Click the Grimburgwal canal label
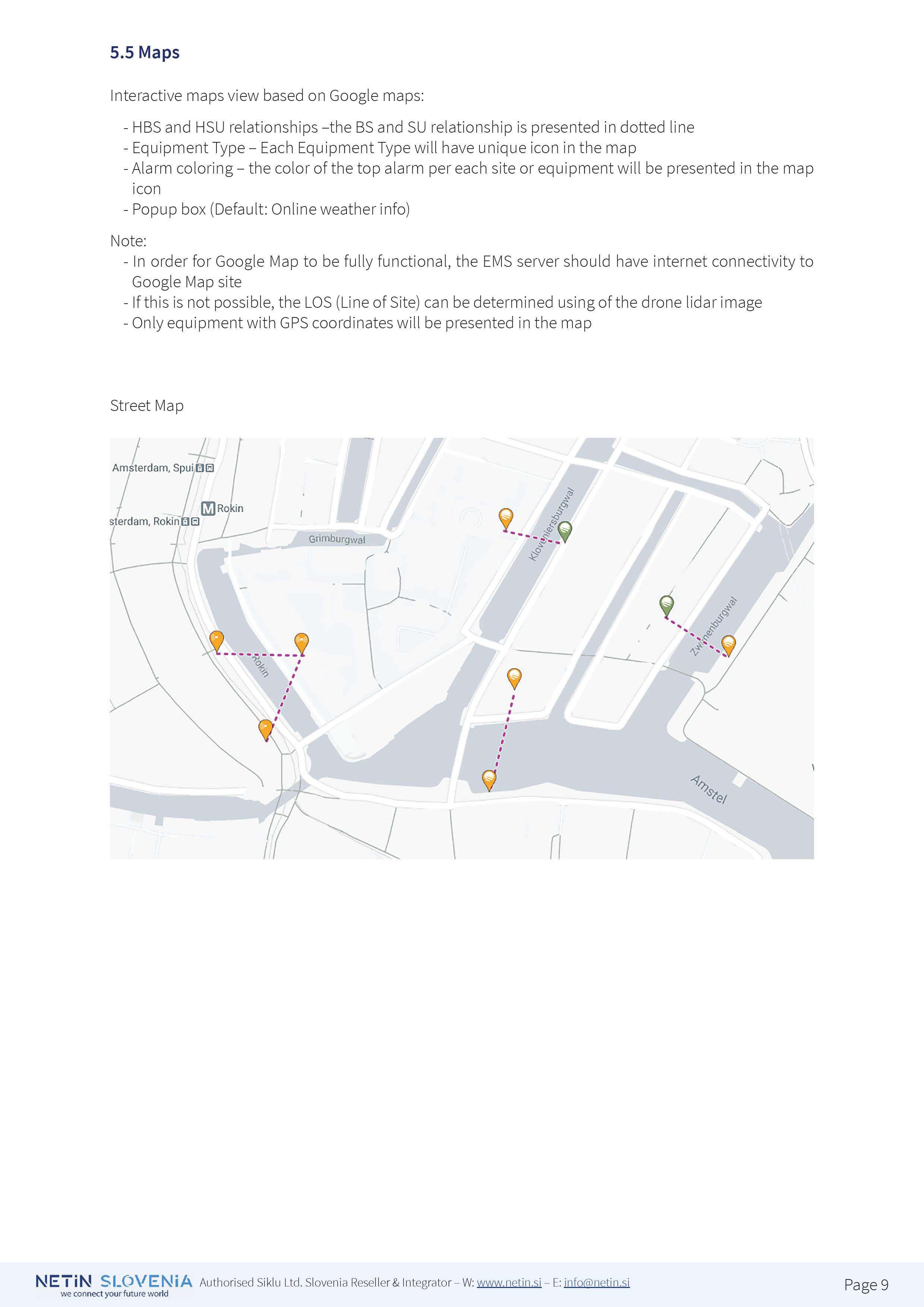Viewport: 924px width, 1307px height. point(336,538)
